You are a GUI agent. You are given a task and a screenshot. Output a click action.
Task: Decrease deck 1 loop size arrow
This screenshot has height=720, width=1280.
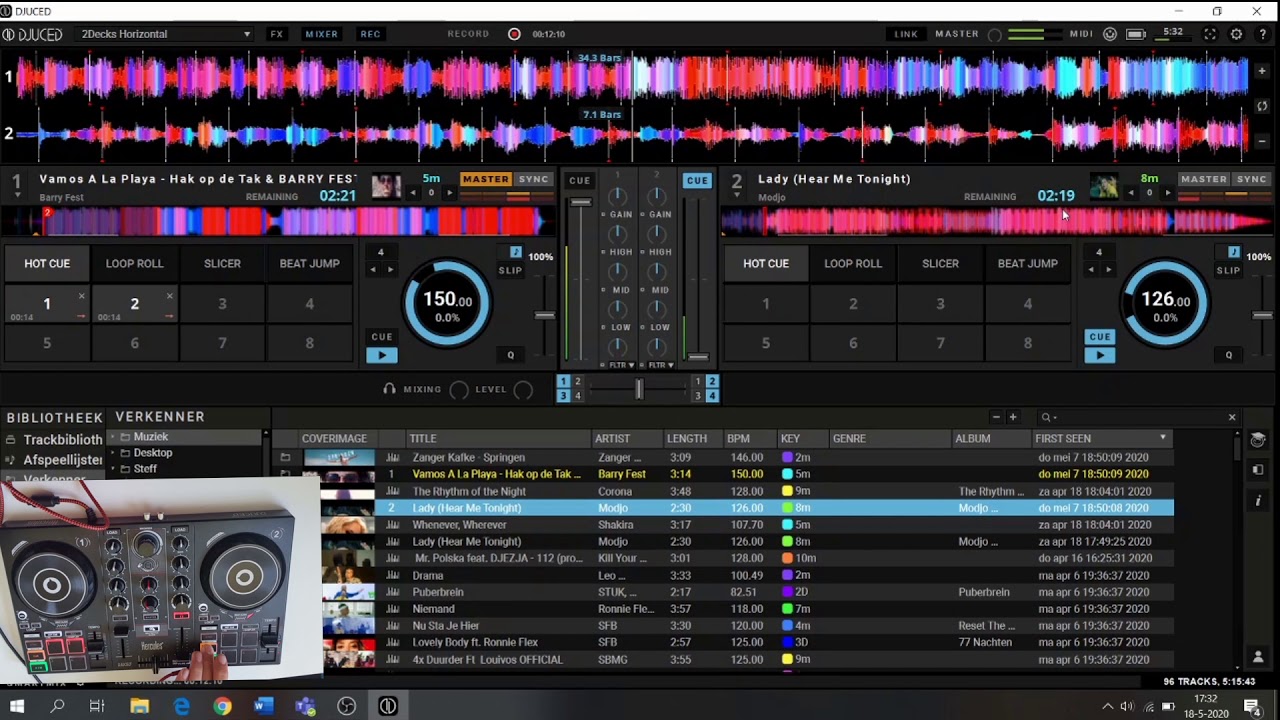373,270
